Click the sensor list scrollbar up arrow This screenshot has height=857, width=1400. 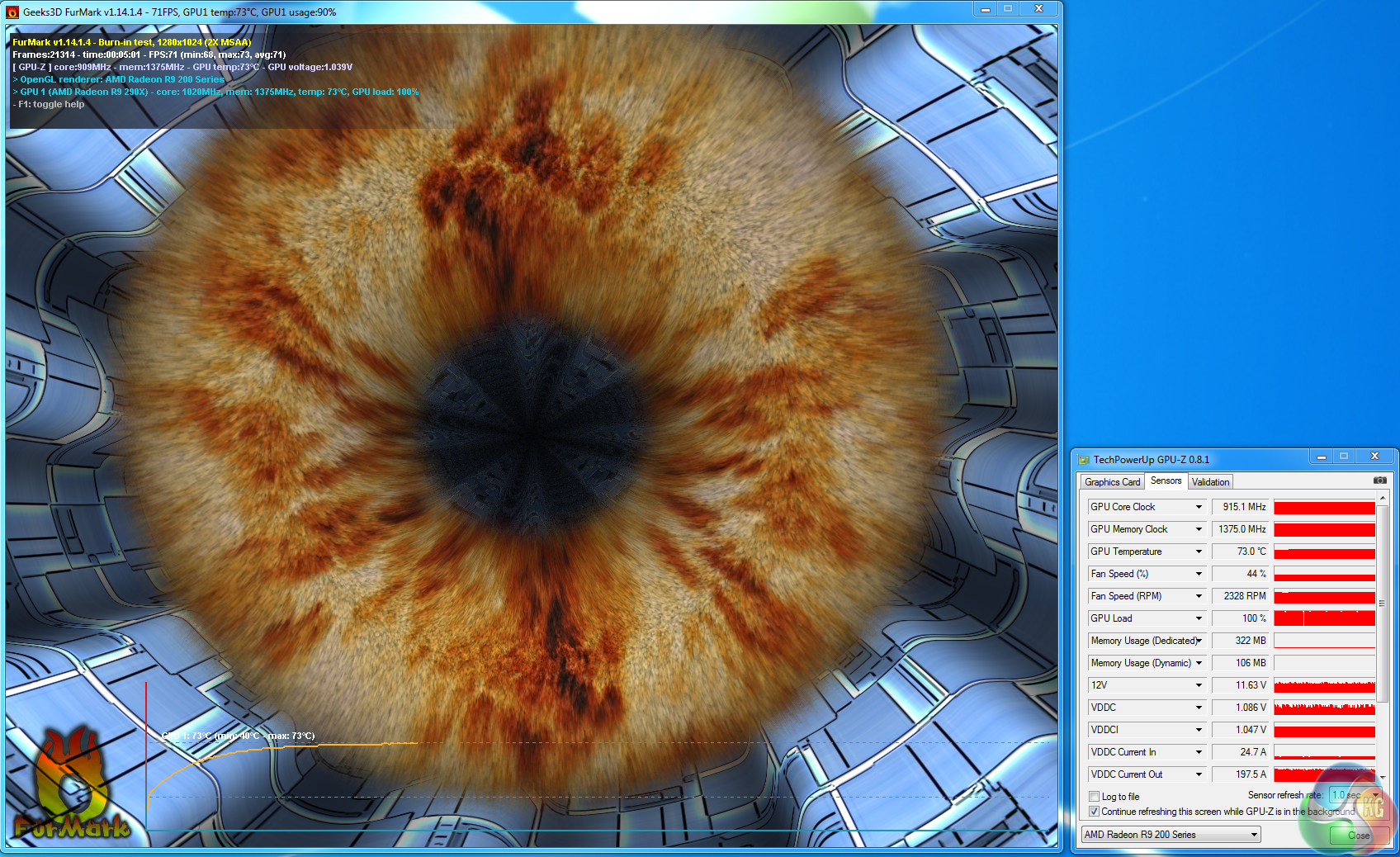click(x=1382, y=498)
